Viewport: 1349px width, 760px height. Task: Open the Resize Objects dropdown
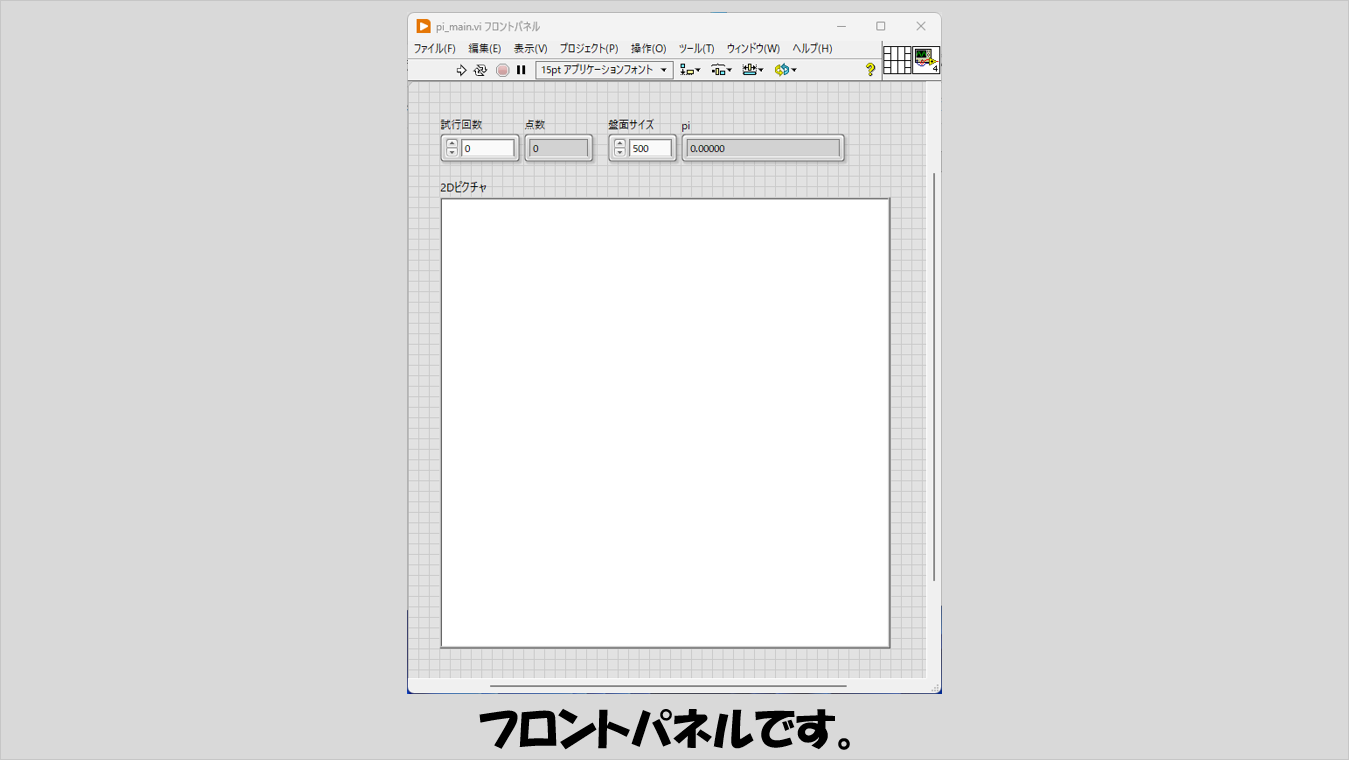pos(752,70)
